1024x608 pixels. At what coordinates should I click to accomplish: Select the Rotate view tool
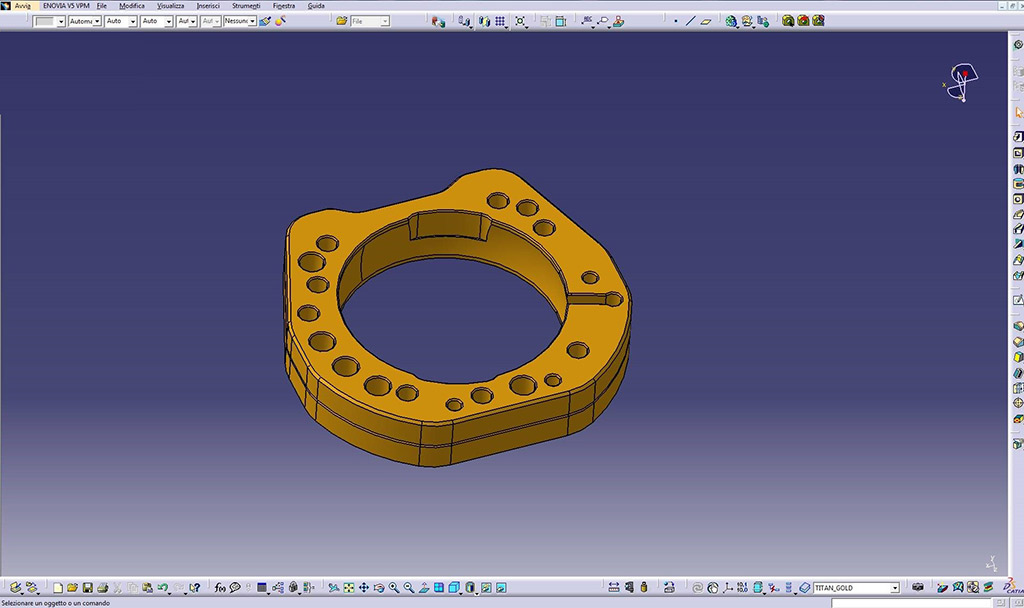(x=379, y=588)
